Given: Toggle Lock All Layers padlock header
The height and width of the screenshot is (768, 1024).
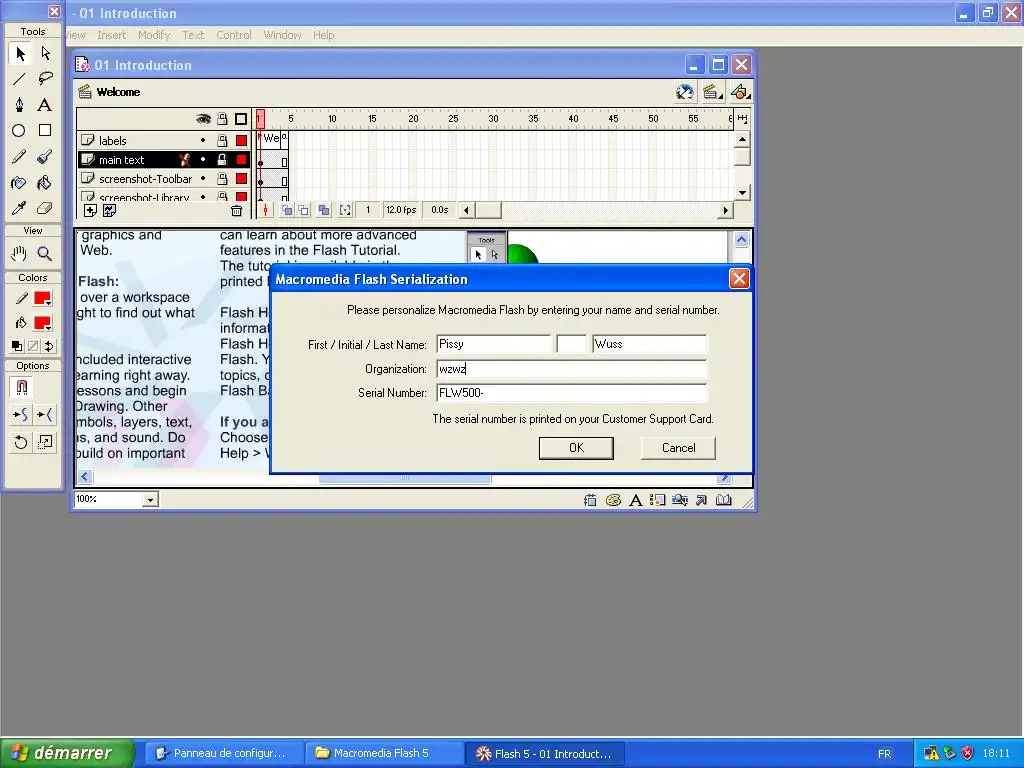Looking at the screenshot, I should [222, 119].
